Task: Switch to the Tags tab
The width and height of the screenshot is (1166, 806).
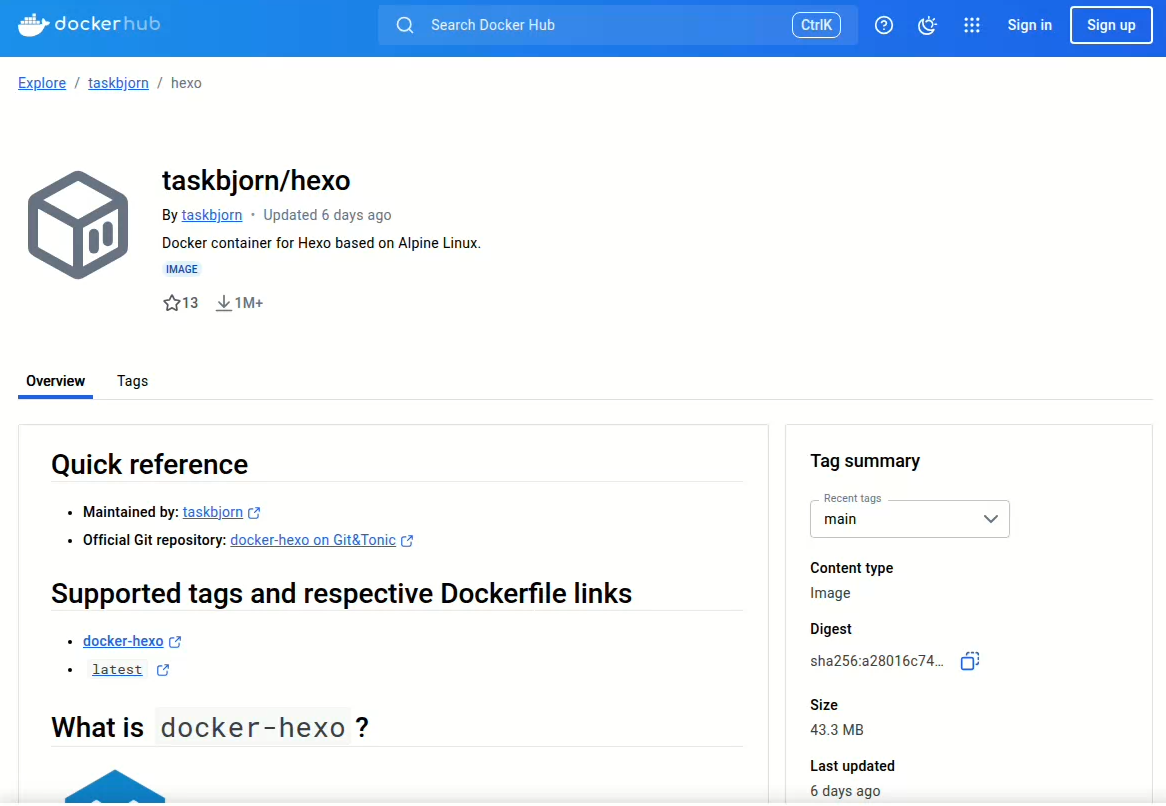Action: (132, 381)
